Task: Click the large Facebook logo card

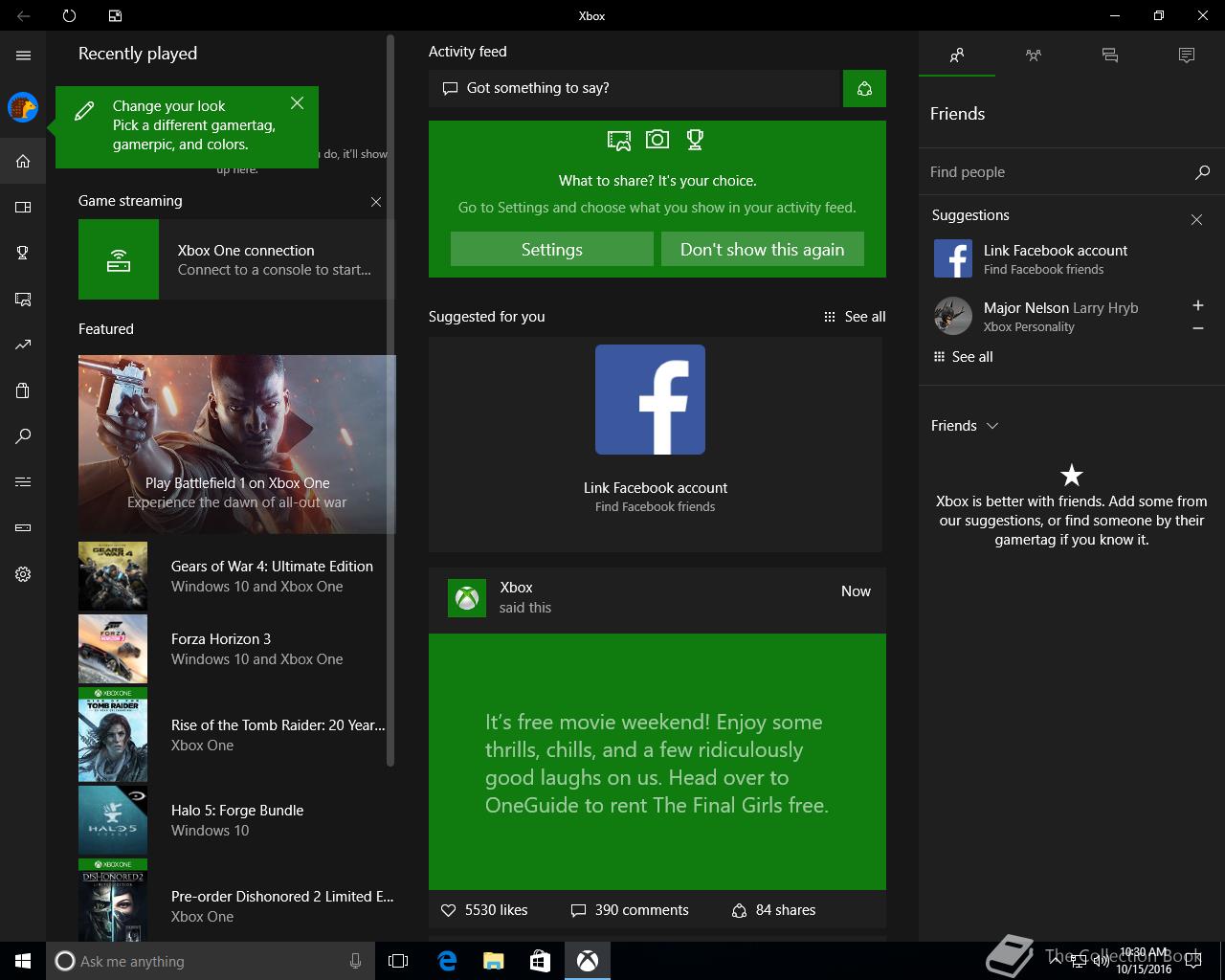Action: (650, 399)
